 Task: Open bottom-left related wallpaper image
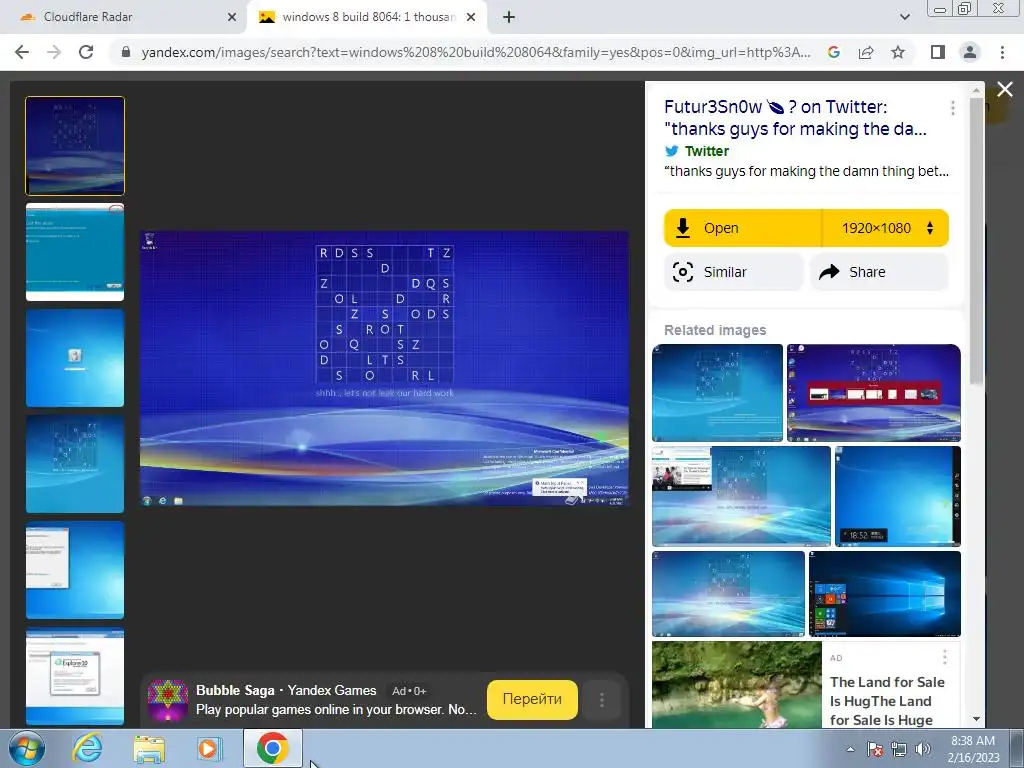[x=728, y=594]
